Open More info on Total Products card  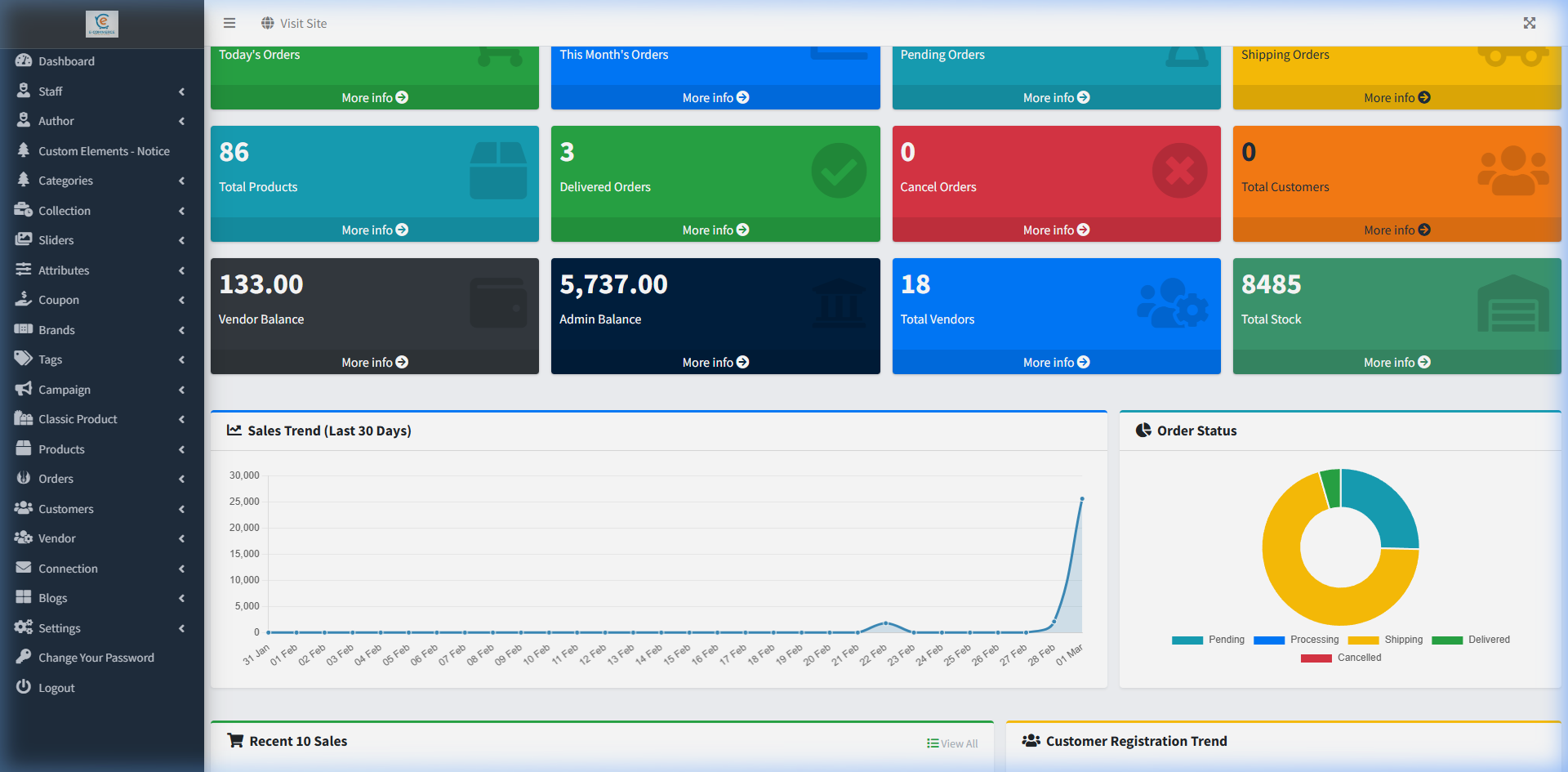coord(373,230)
